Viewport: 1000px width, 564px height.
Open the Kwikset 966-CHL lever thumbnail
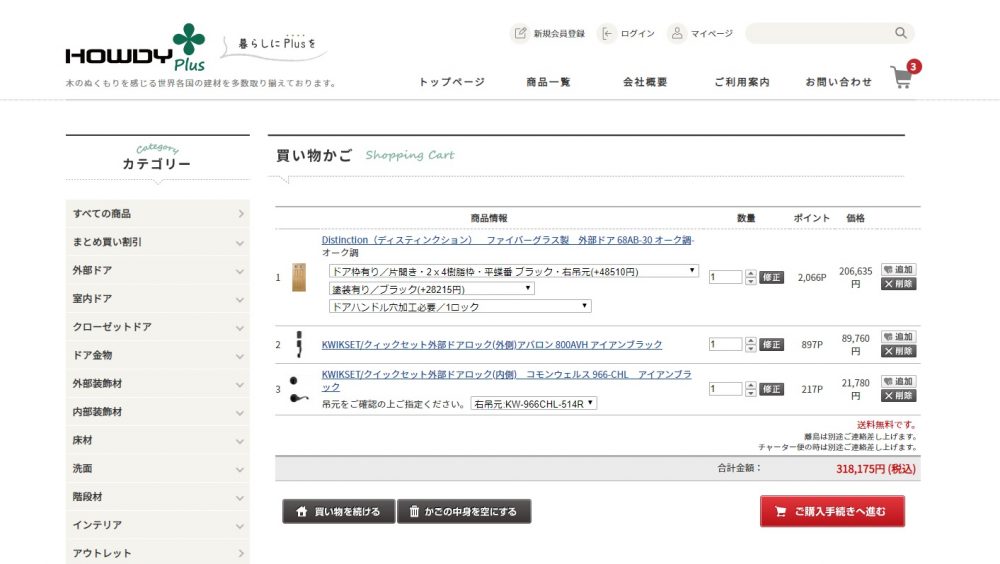[x=298, y=389]
